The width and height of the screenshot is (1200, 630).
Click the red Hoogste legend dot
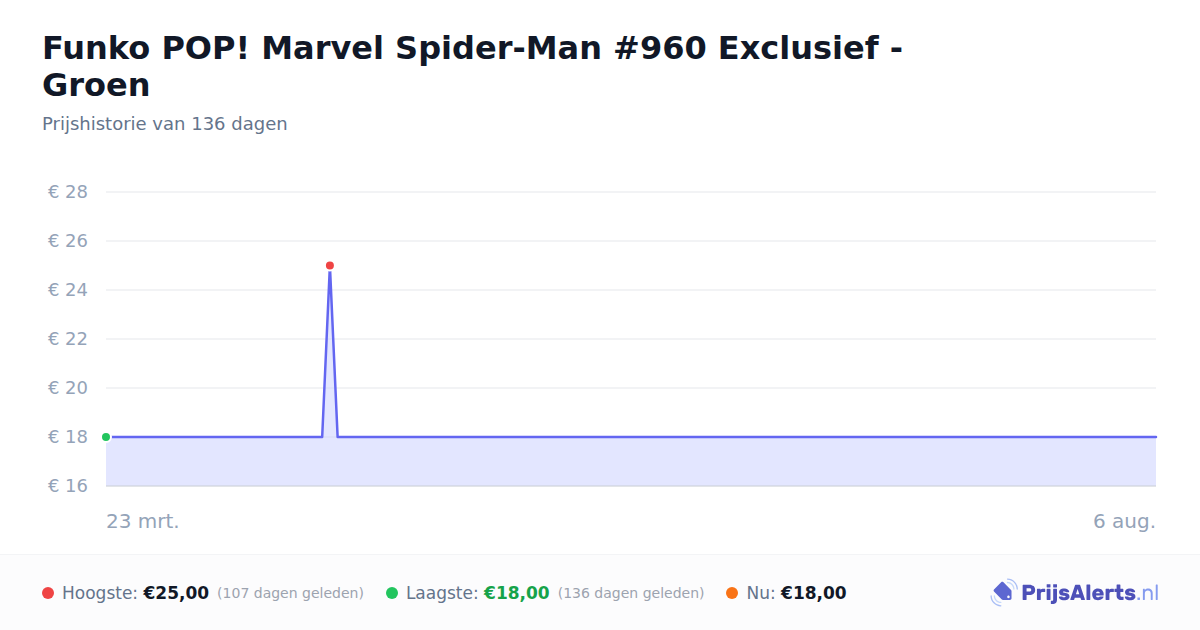tap(48, 593)
